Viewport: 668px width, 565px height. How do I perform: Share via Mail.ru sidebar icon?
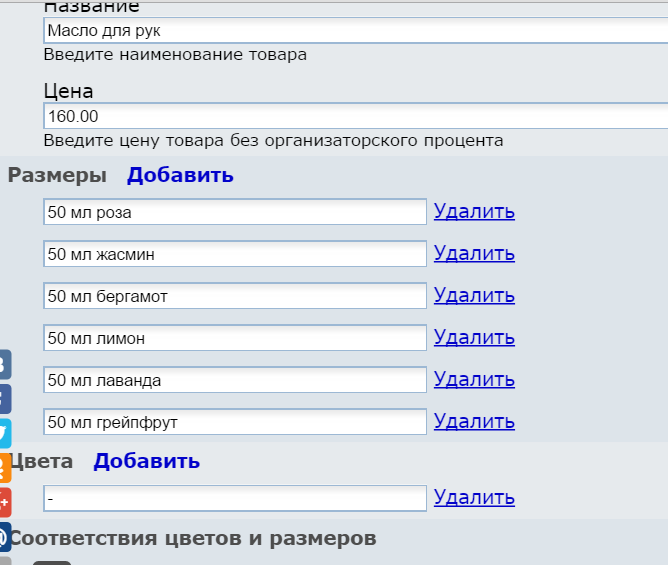tap(5, 537)
